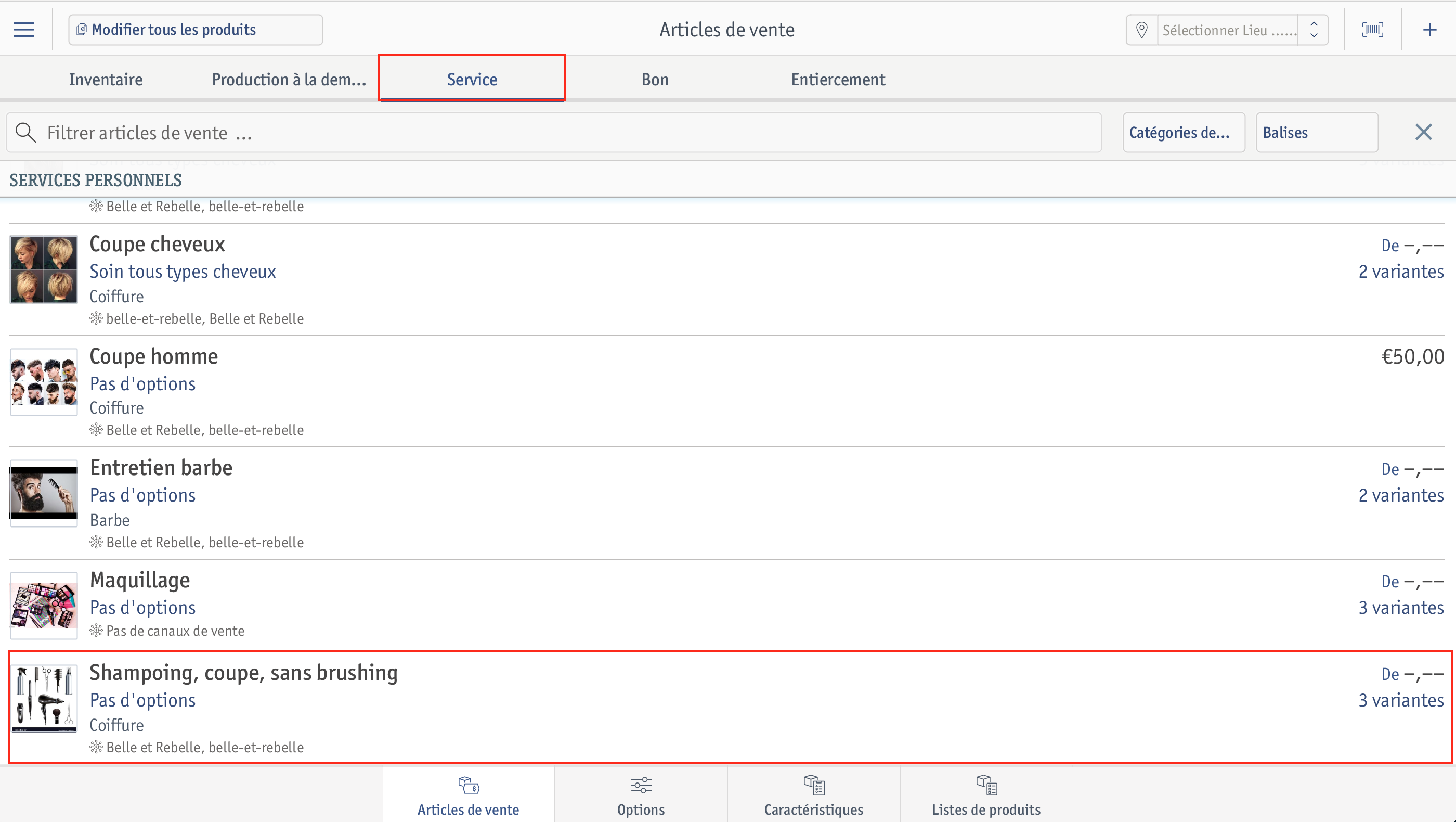Viewport: 1456px width, 822px height.
Task: Click the Maquillage thumbnail
Action: pos(44,606)
